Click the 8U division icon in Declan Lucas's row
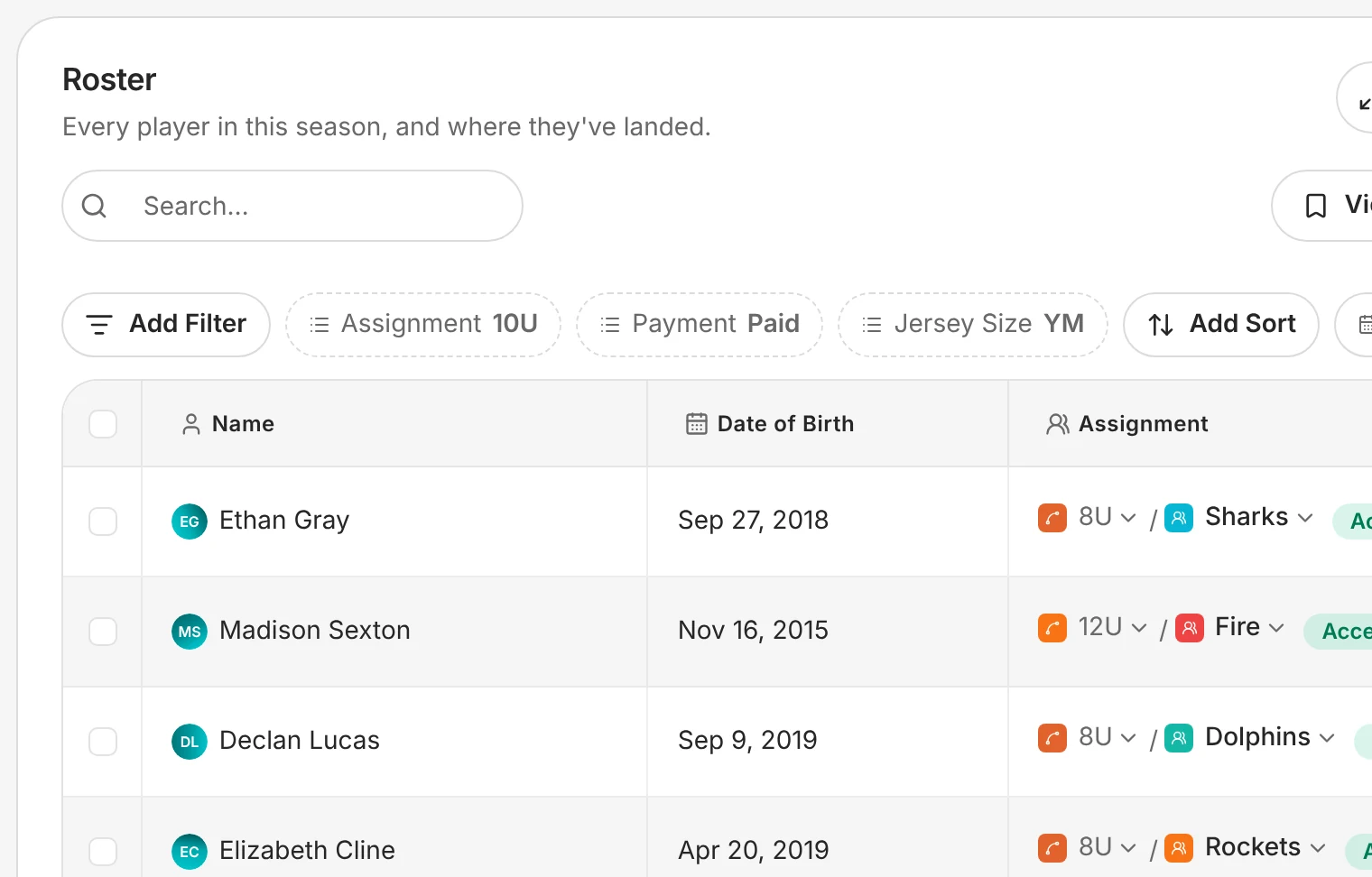This screenshot has height=877, width=1372. pyautogui.click(x=1052, y=738)
